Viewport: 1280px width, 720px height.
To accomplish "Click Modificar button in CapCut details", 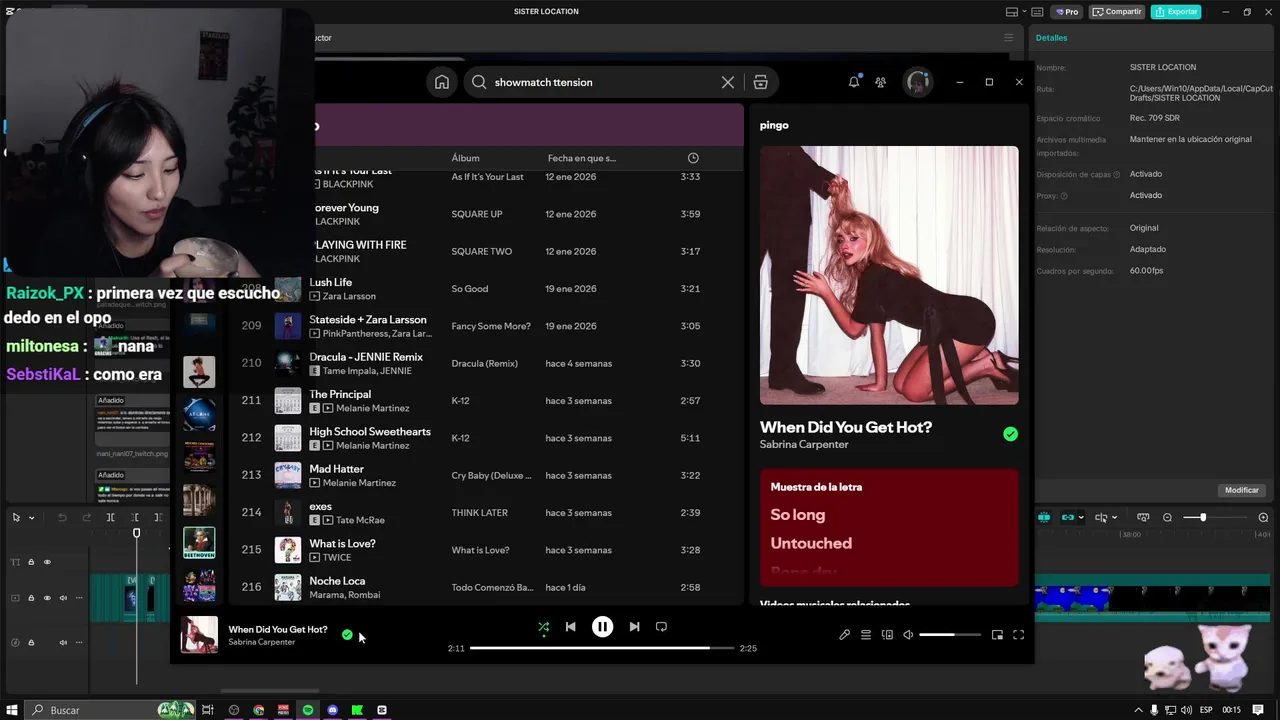I will point(1242,490).
